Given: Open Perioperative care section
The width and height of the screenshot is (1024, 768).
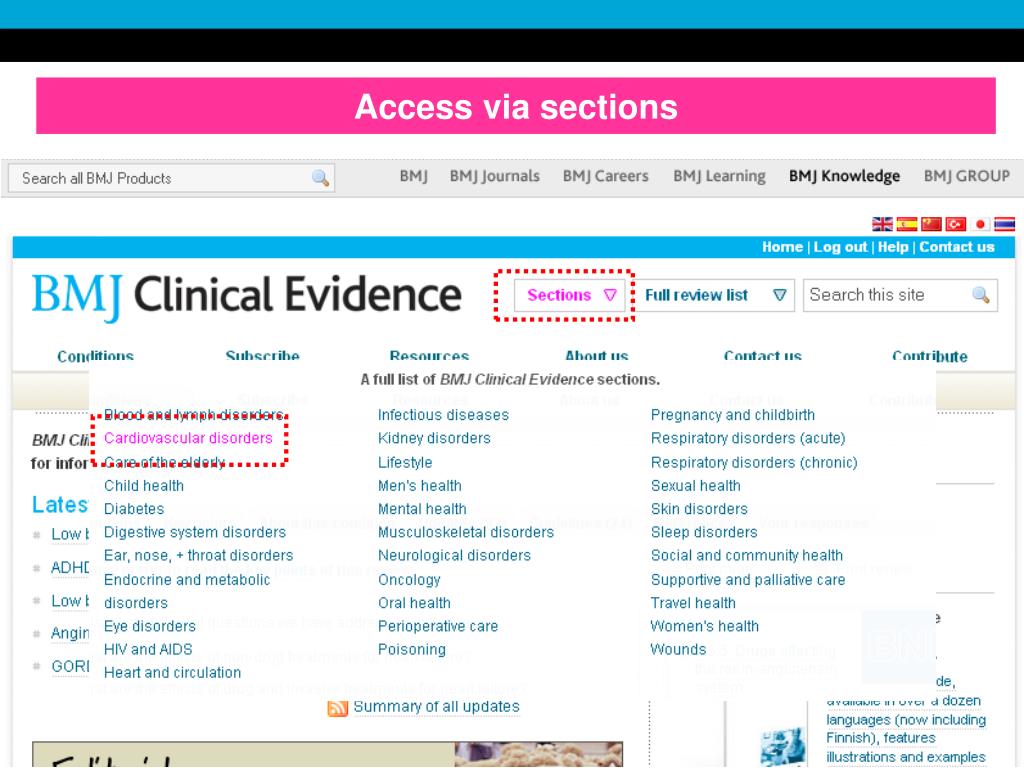Looking at the screenshot, I should pos(438,626).
